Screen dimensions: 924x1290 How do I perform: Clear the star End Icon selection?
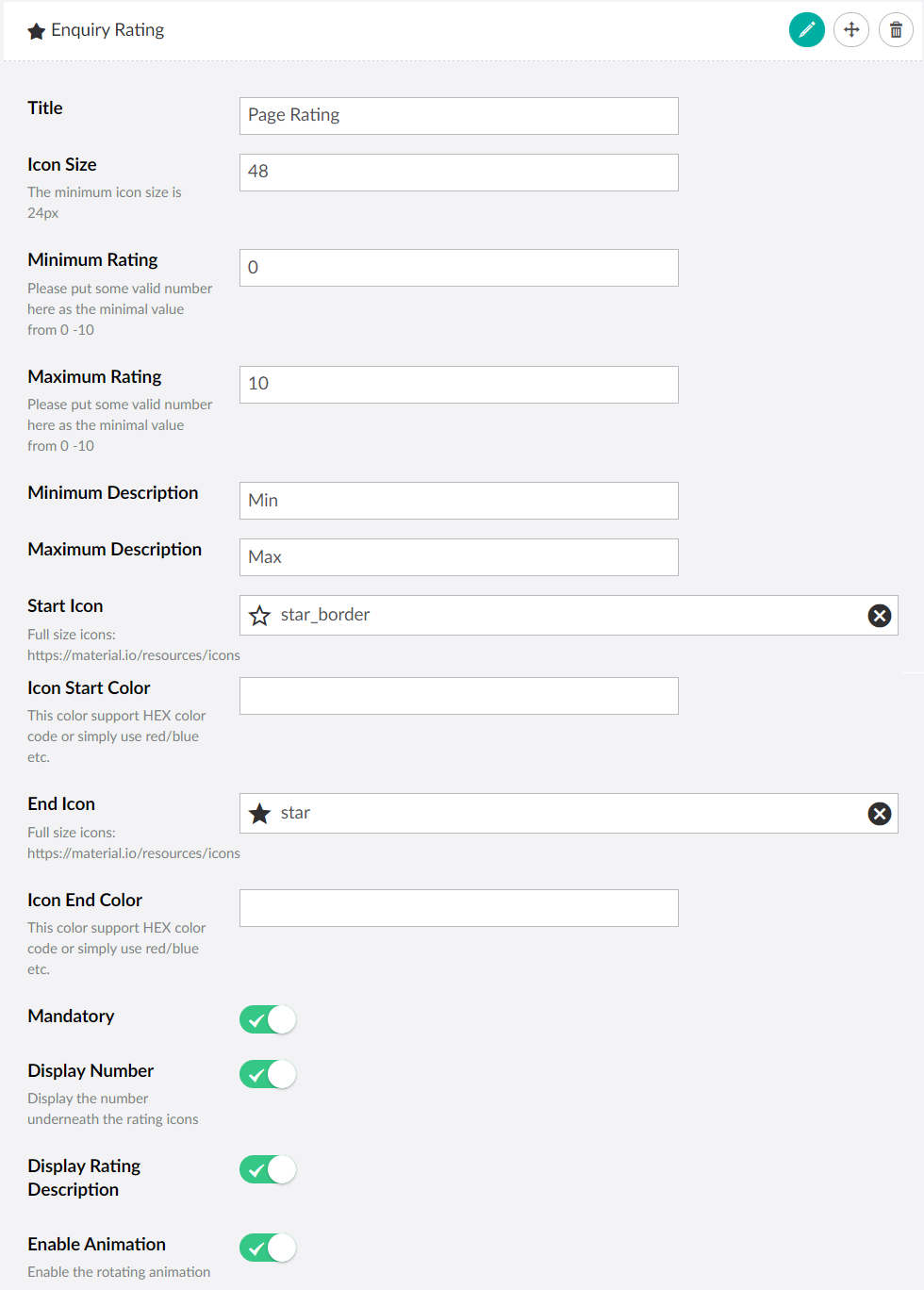pyautogui.click(x=879, y=814)
